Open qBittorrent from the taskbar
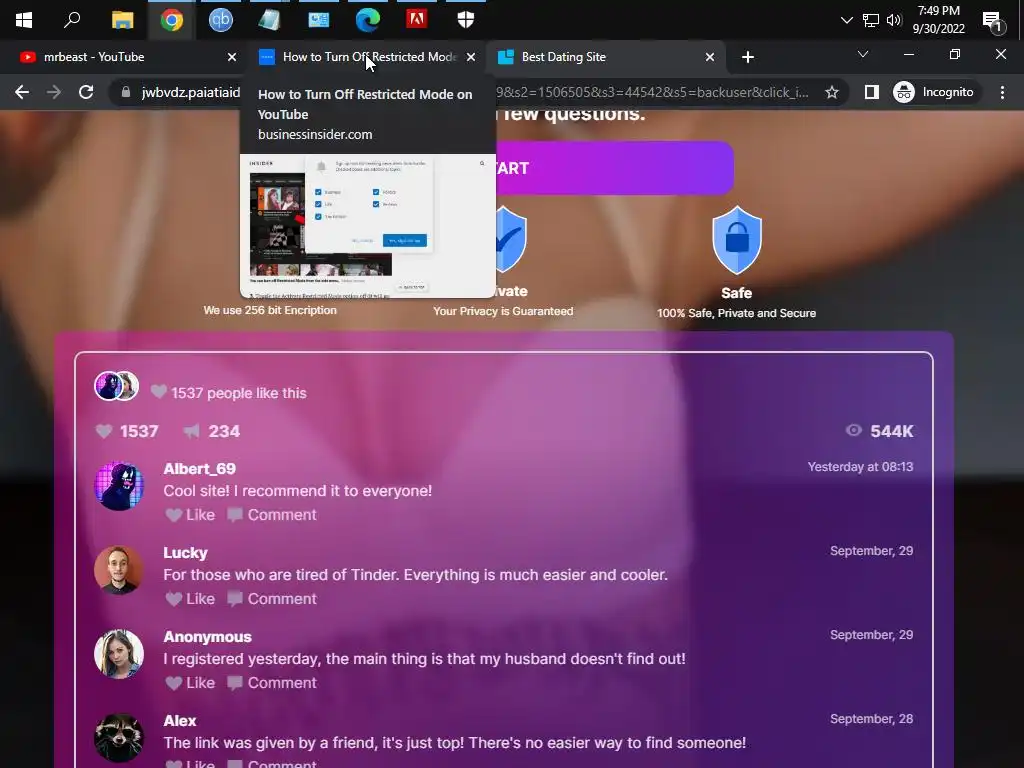Image resolution: width=1024 pixels, height=768 pixels. click(221, 20)
